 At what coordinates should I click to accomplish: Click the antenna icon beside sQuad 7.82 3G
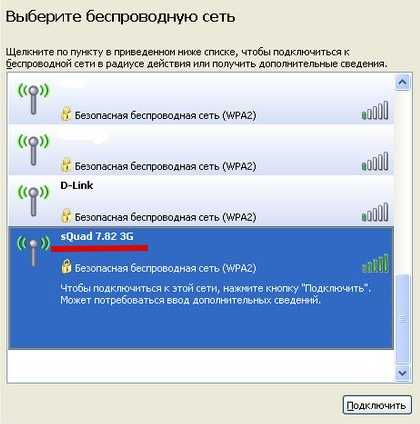pyautogui.click(x=33, y=252)
